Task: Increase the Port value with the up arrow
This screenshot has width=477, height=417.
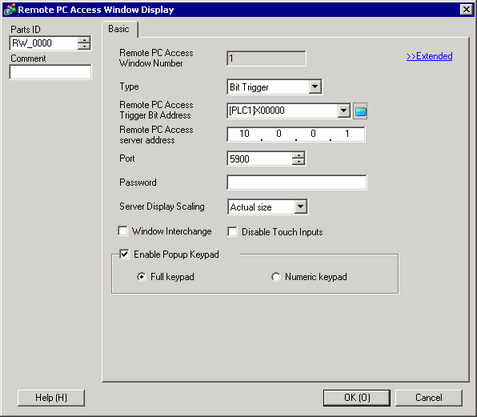Action: point(298,155)
